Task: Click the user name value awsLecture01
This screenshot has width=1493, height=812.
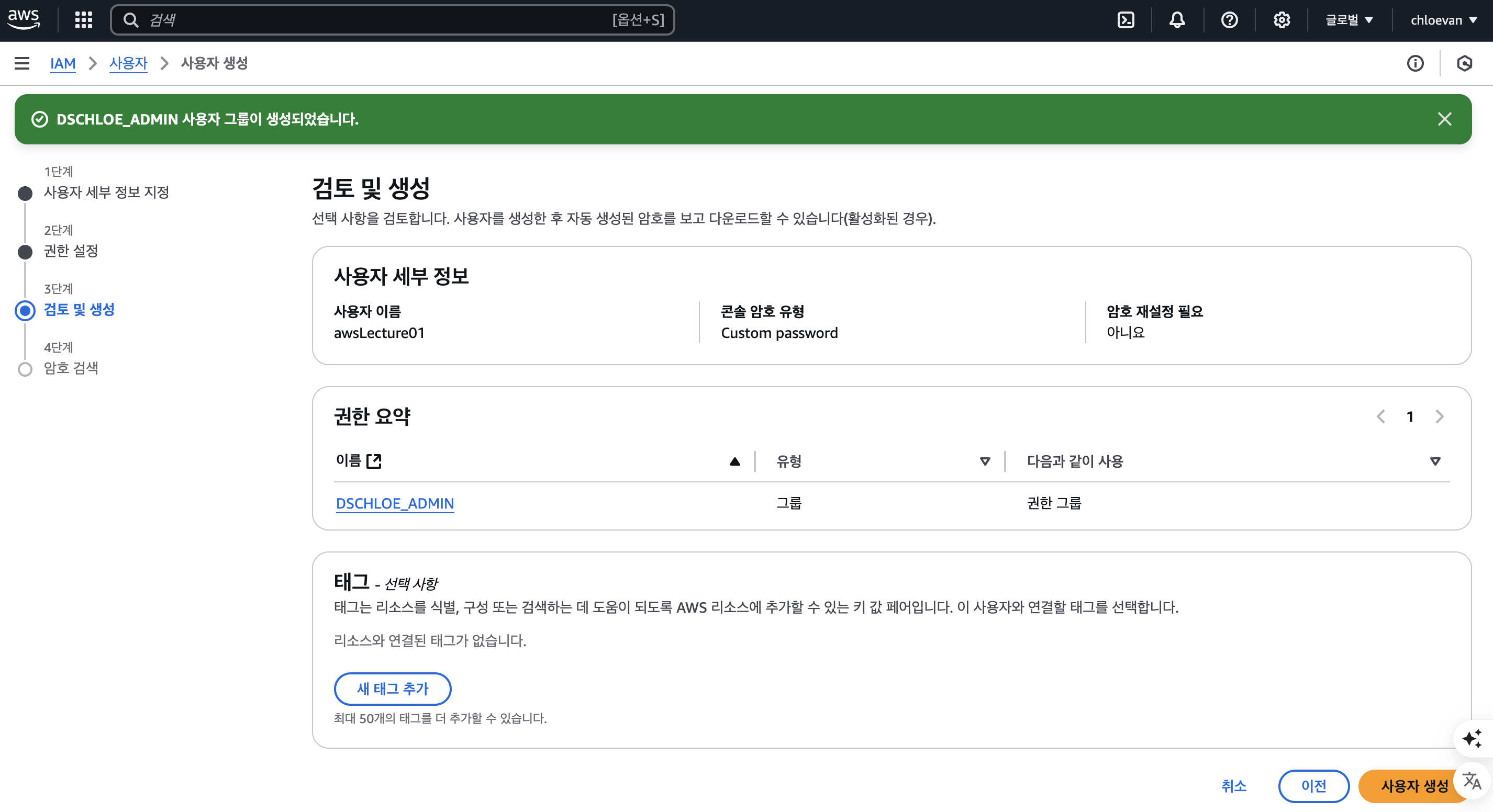Action: (x=379, y=333)
